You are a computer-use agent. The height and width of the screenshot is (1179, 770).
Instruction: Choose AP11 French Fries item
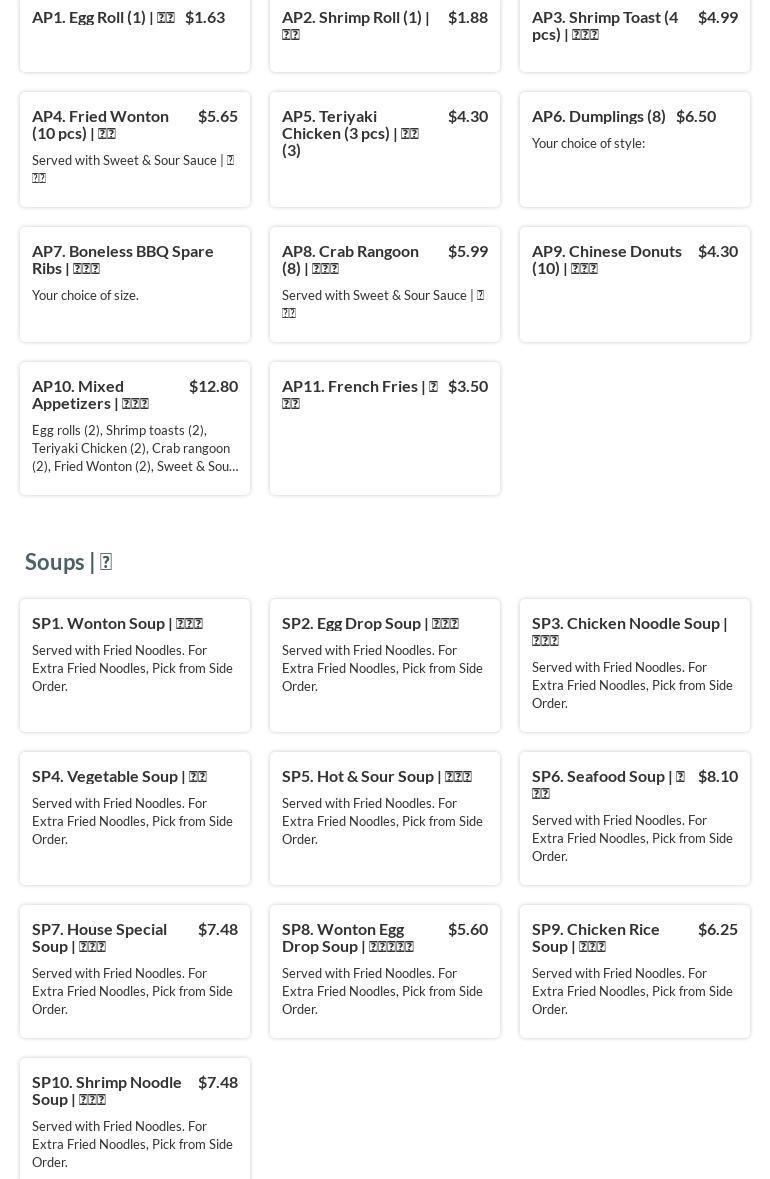pos(384,428)
